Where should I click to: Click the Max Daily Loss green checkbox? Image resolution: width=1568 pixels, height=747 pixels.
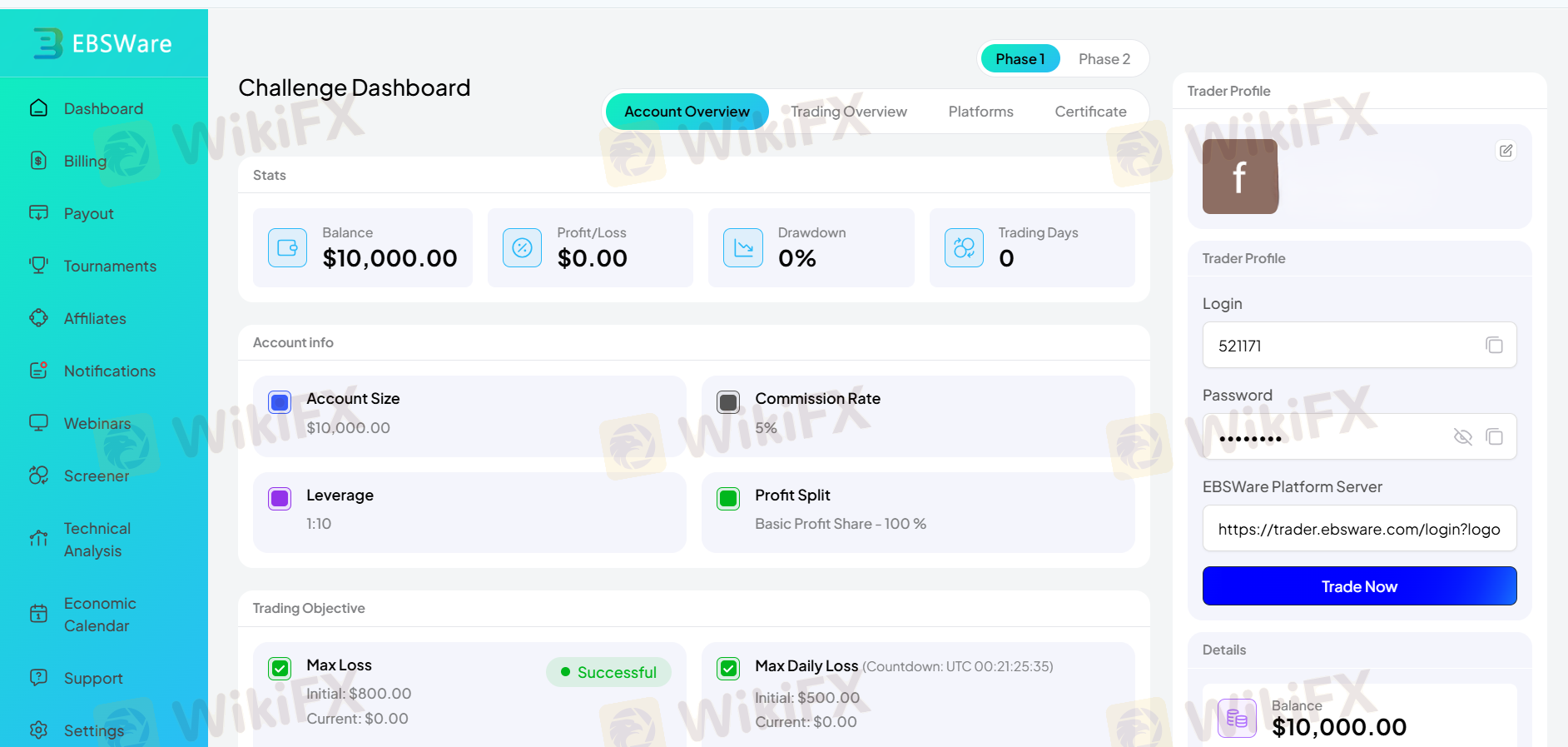728,668
